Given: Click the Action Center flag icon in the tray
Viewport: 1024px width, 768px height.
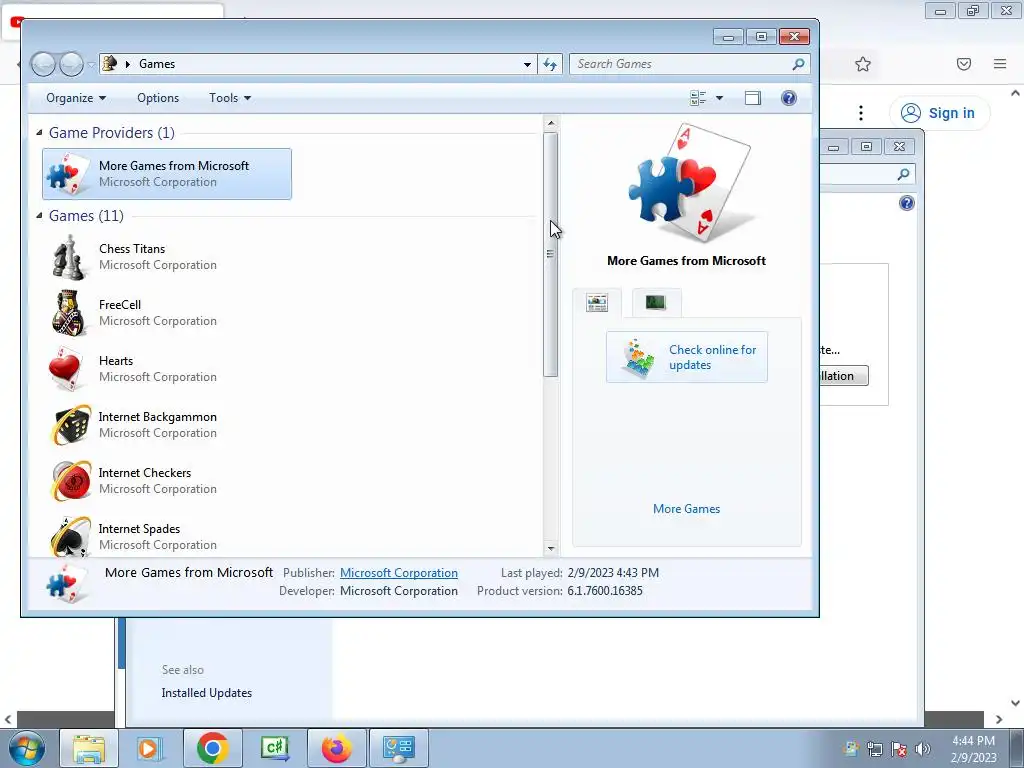Looking at the screenshot, I should (x=899, y=749).
